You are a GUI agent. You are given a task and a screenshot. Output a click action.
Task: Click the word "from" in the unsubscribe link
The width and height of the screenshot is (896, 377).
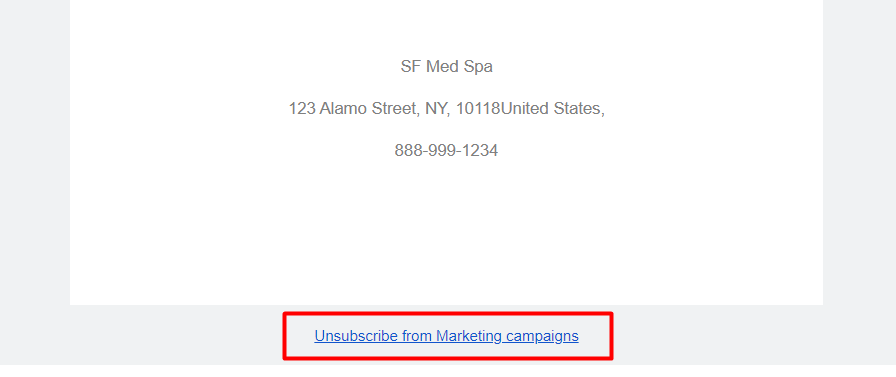point(417,336)
